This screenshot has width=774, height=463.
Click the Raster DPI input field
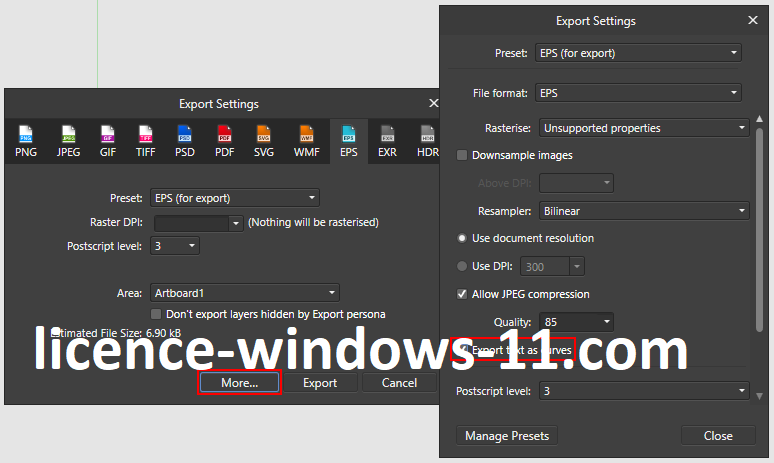[192, 222]
